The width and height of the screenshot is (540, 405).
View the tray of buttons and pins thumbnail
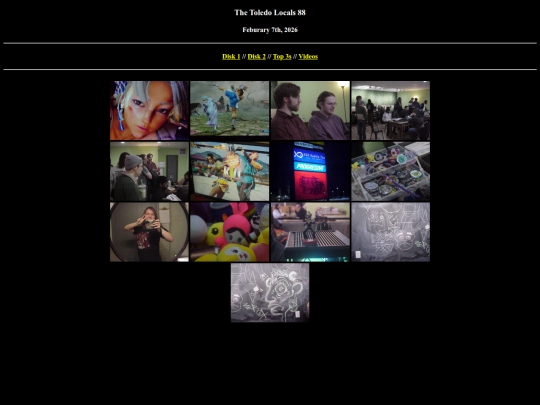(391, 171)
